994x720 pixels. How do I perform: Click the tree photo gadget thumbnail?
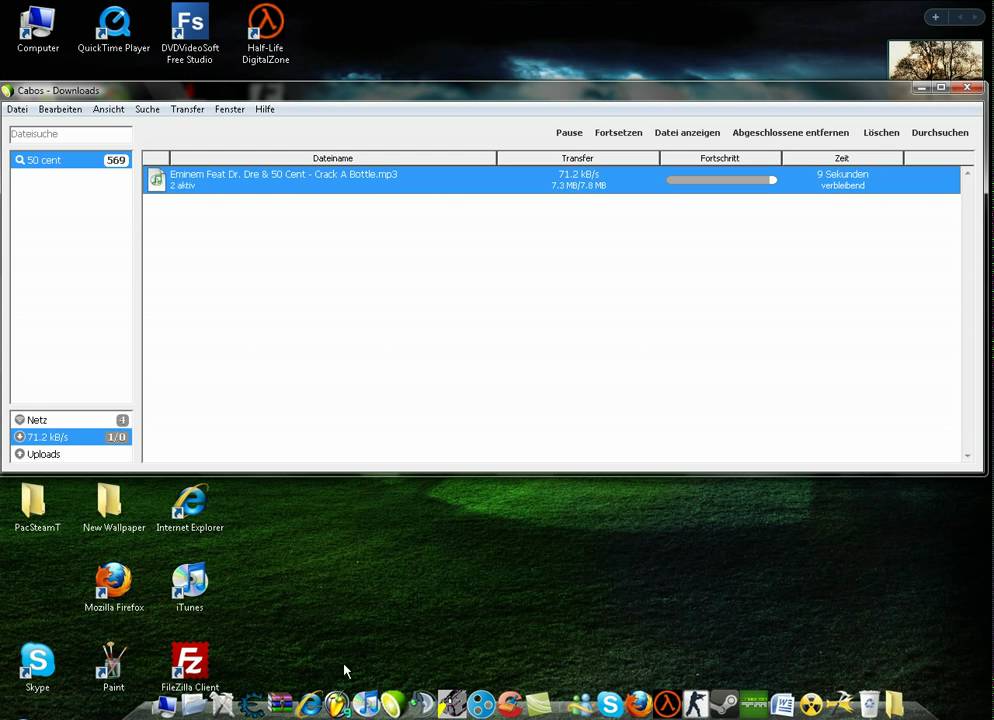point(935,60)
